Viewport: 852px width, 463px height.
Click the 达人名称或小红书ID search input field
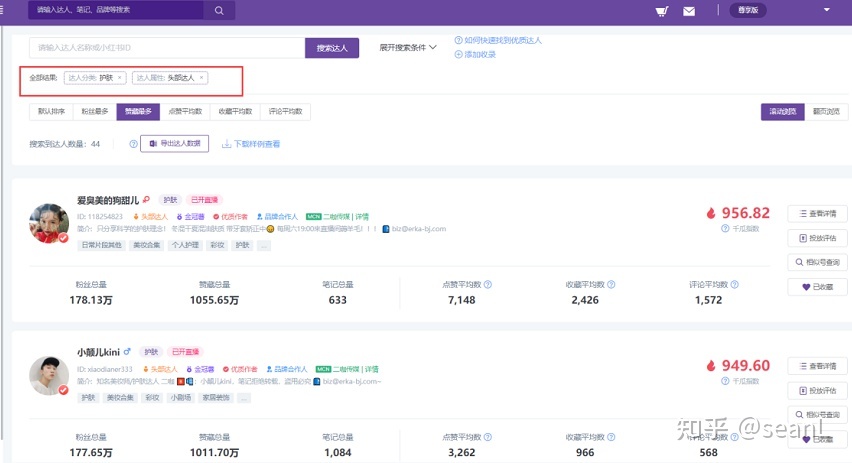click(x=167, y=47)
